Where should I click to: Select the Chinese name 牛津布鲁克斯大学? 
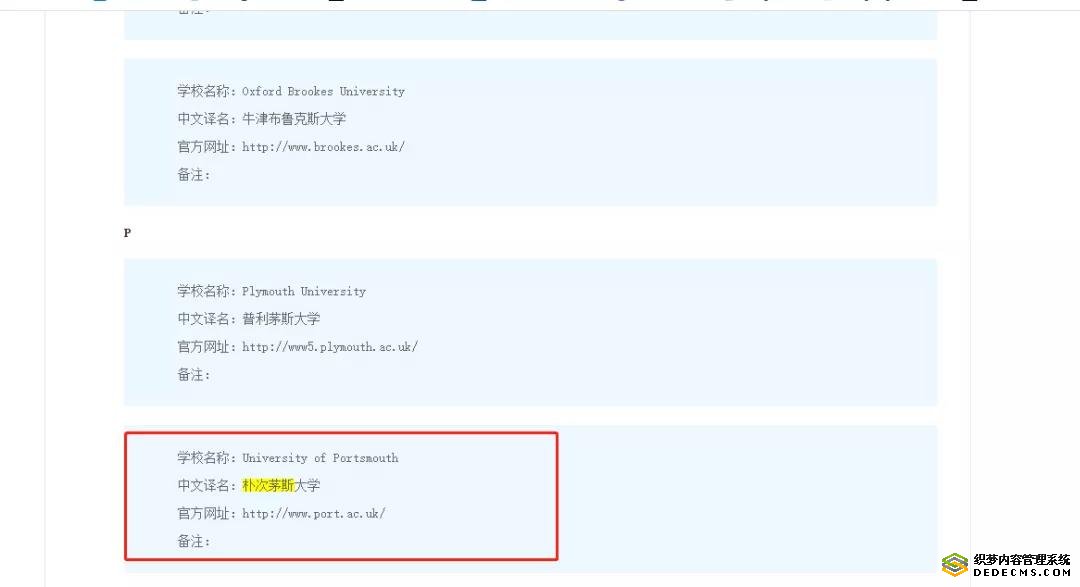pos(294,119)
